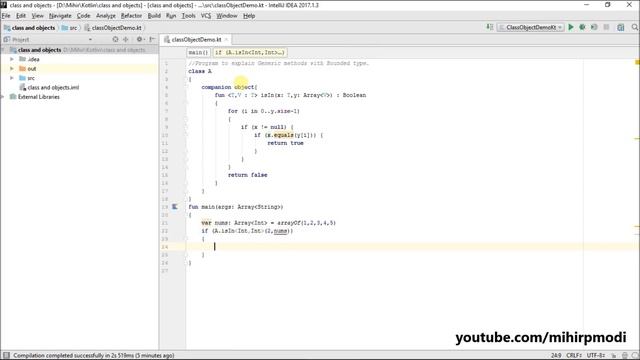The height and width of the screenshot is (360, 640).
Task: Open the Code menu
Action: [83, 16]
